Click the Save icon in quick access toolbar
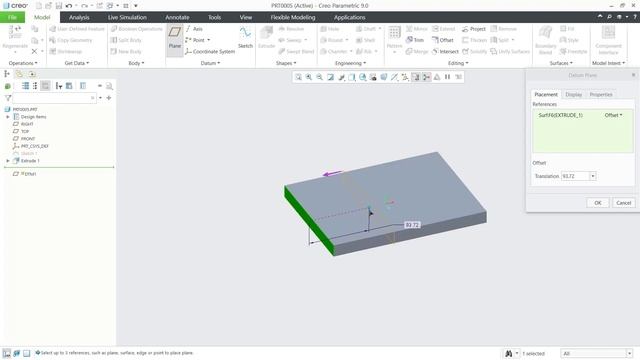The height and width of the screenshot is (360, 640). click(59, 6)
